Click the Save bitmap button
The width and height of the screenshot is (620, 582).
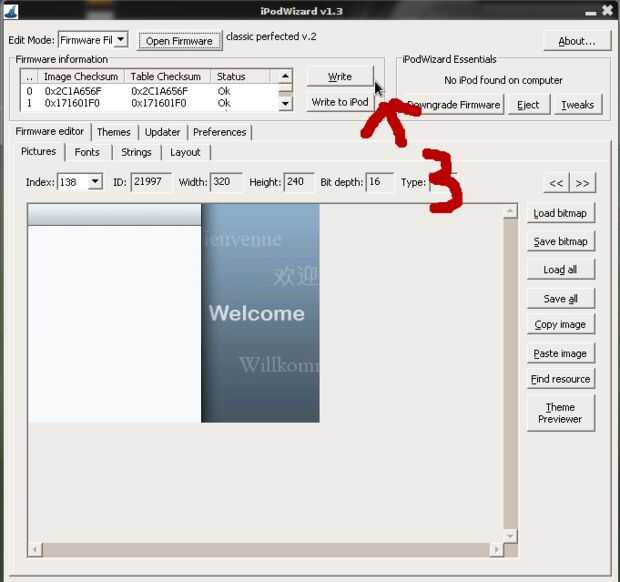560,242
